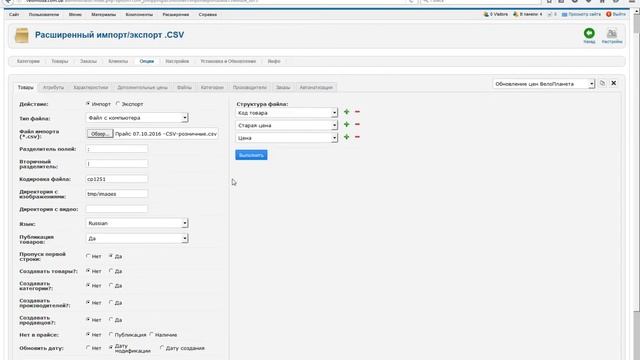Open the Компоненты menu
The width and height of the screenshot is (640, 360).
(139, 14)
